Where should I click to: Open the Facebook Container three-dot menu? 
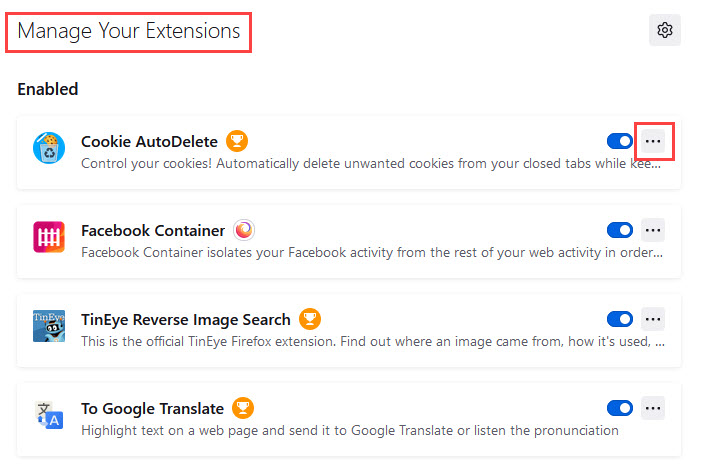(653, 231)
